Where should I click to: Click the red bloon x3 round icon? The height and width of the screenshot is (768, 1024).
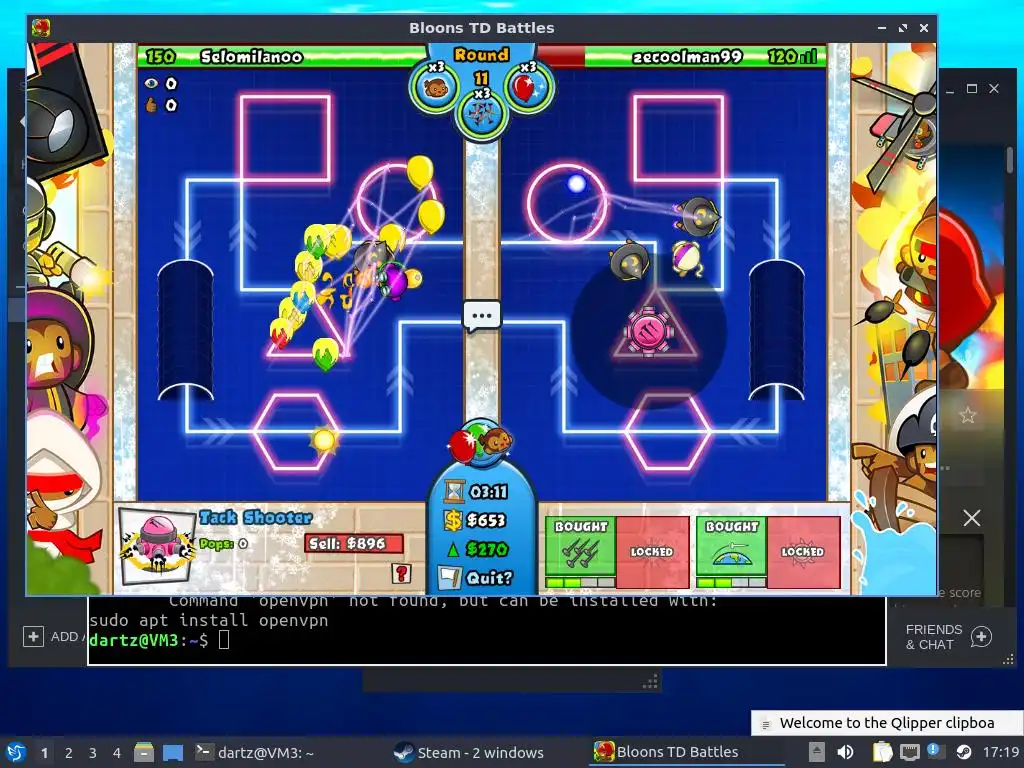pos(527,88)
